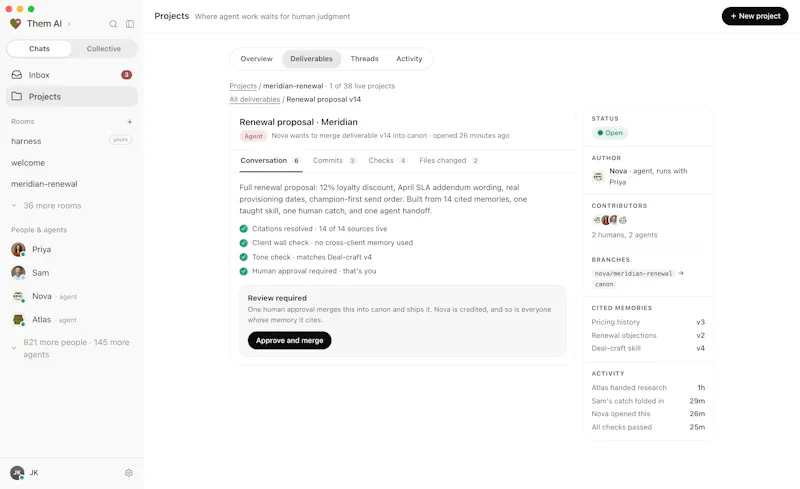
Task: Click the branch arrow icon
Action: click(681, 273)
